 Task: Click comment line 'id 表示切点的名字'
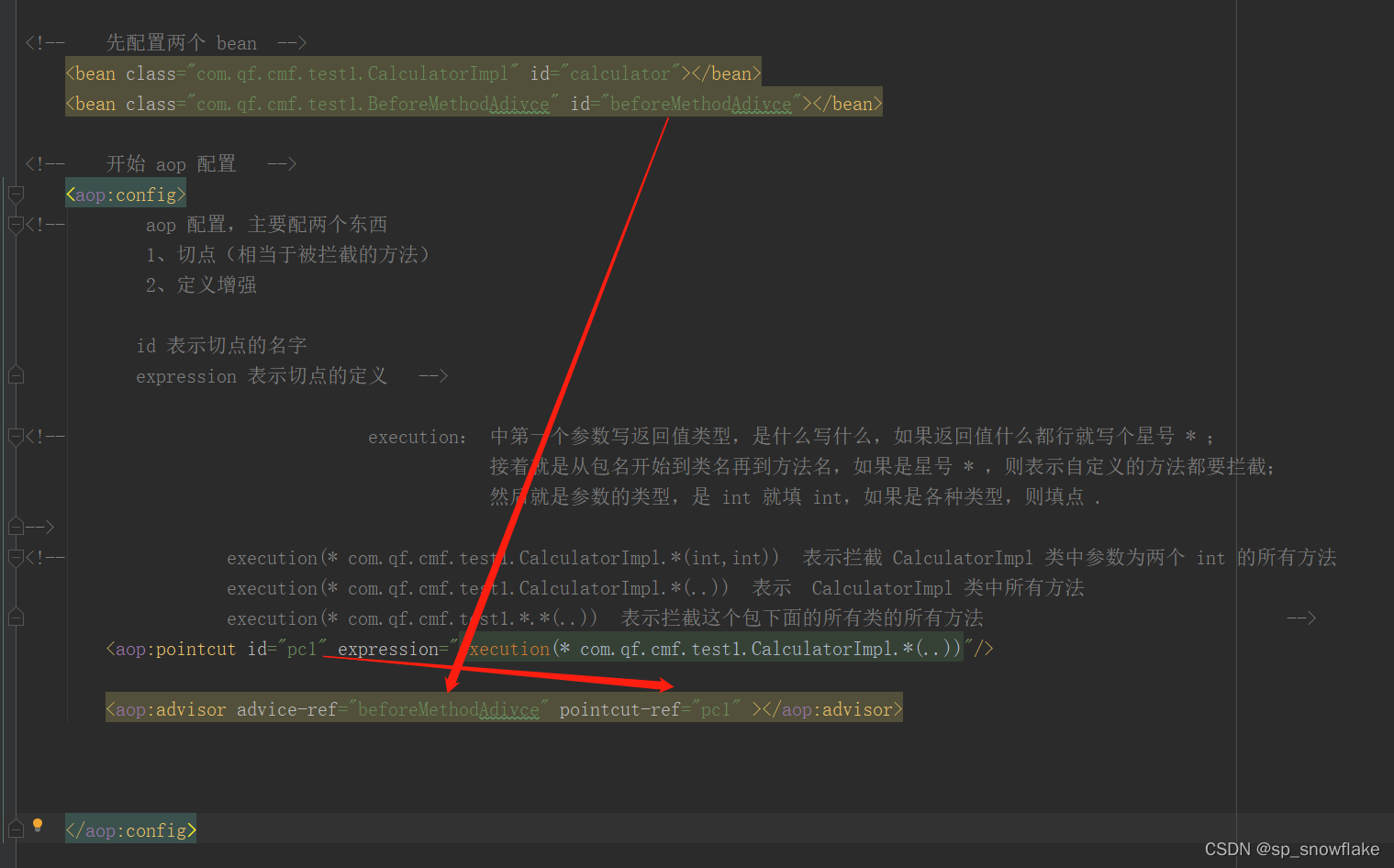pos(221,346)
